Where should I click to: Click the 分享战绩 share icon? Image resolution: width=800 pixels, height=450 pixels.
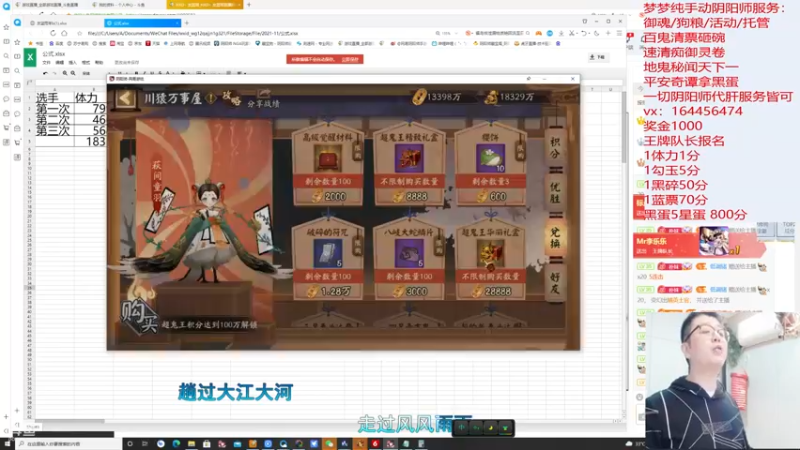263,99
